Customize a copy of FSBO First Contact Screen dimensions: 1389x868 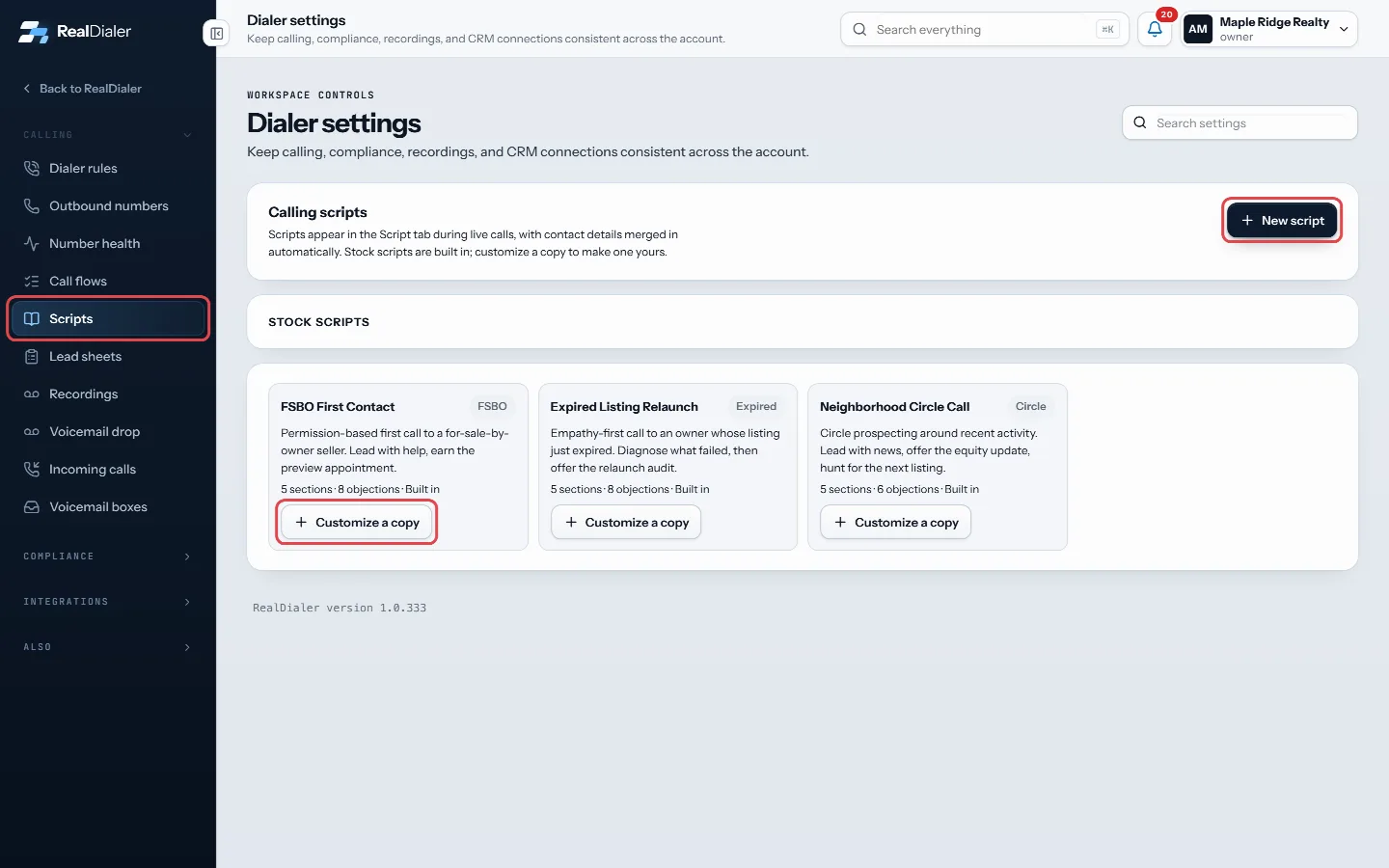[357, 522]
